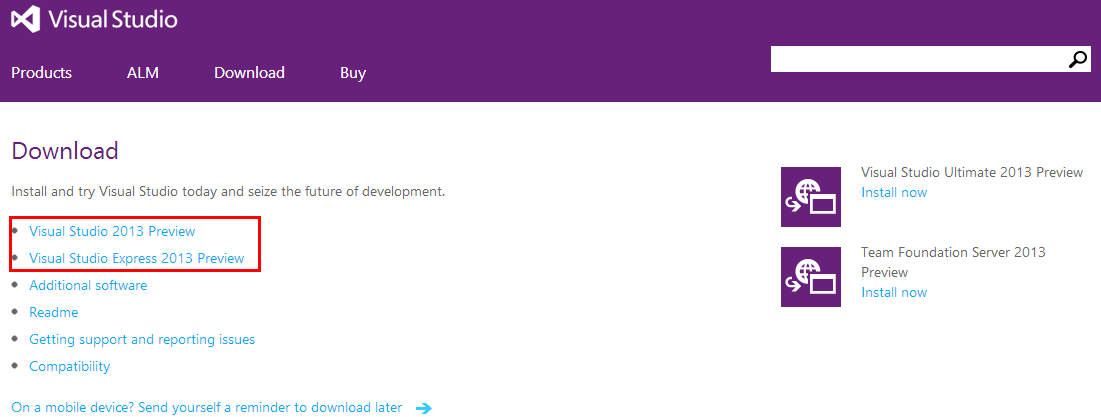Click the Visual Studio header title text
This screenshot has height=417, width=1101.
(112, 20)
